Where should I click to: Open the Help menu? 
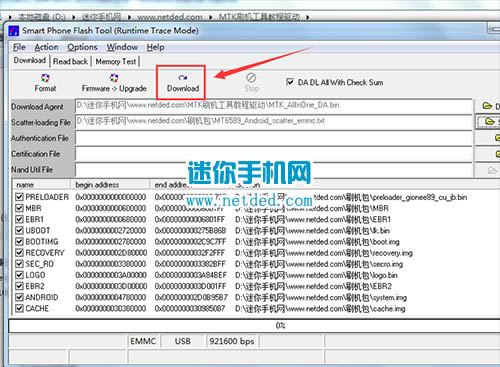tap(155, 47)
